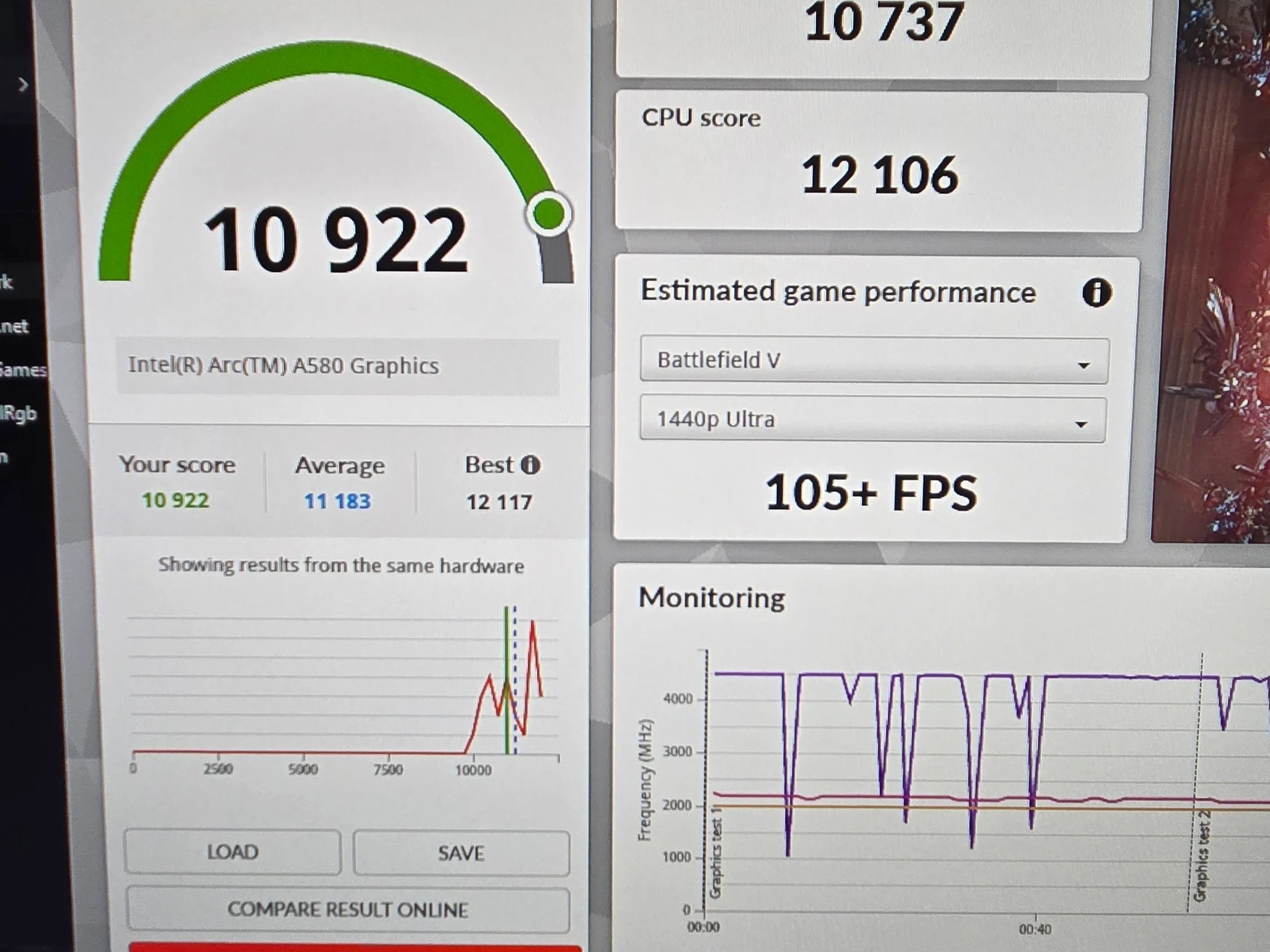Click the green score line in histogram
This screenshot has width=1270, height=952.
[507, 680]
